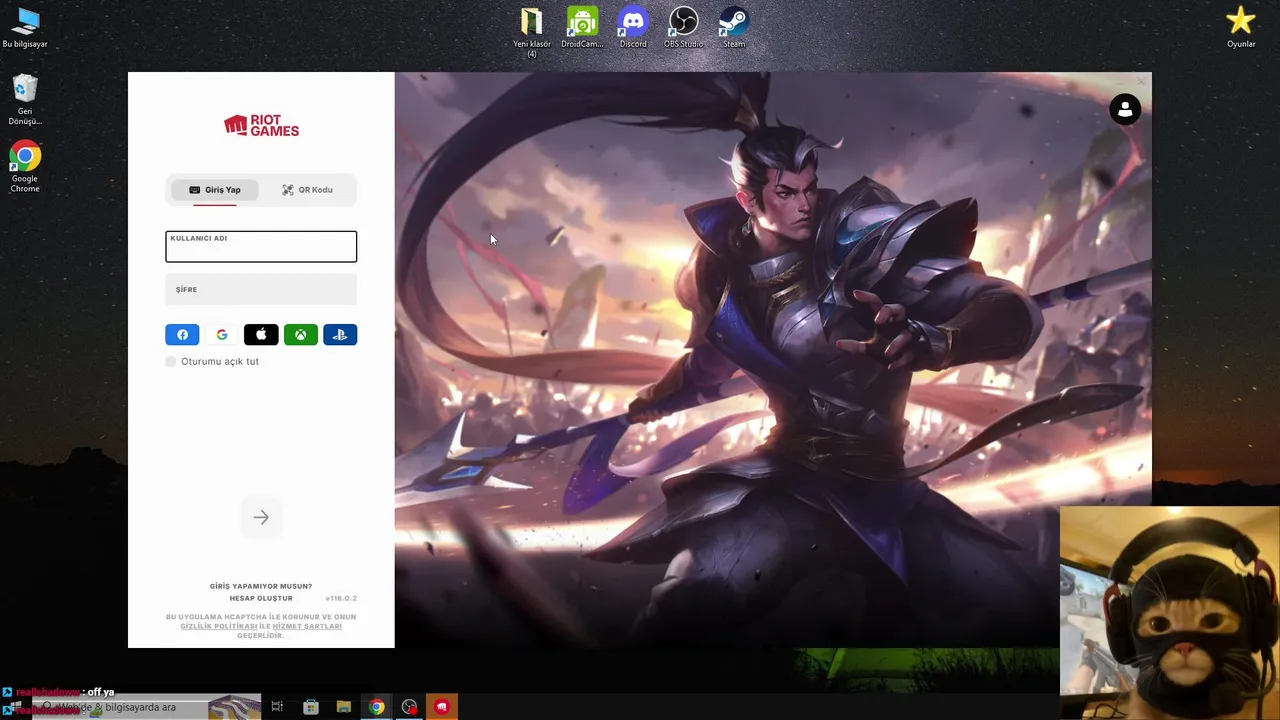This screenshot has width=1280, height=720.
Task: Switch to the Giriş Yap tab
Action: (x=215, y=190)
